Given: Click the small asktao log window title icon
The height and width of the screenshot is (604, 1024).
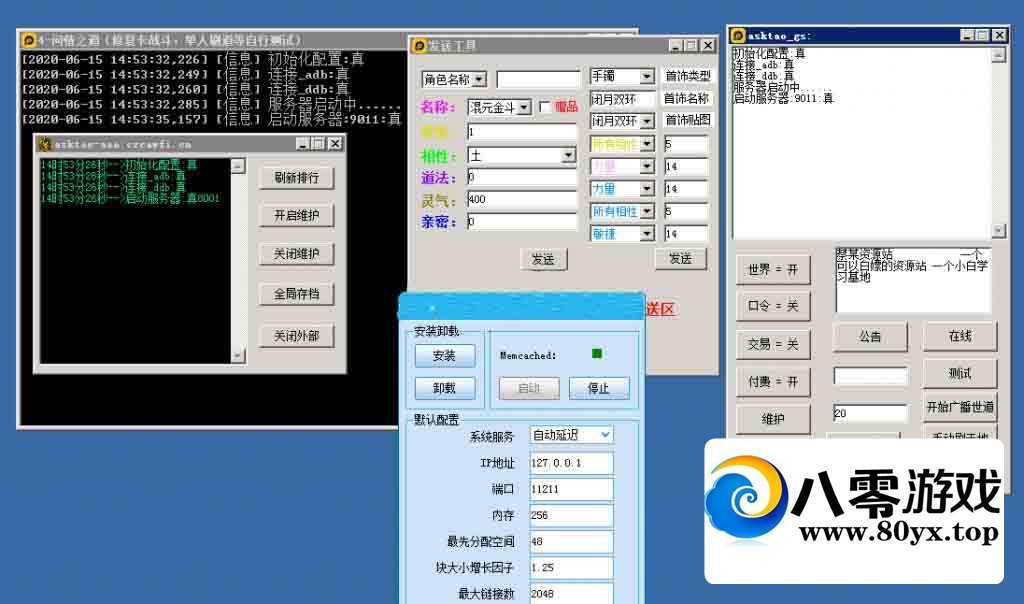Looking at the screenshot, I should pos(44,144).
